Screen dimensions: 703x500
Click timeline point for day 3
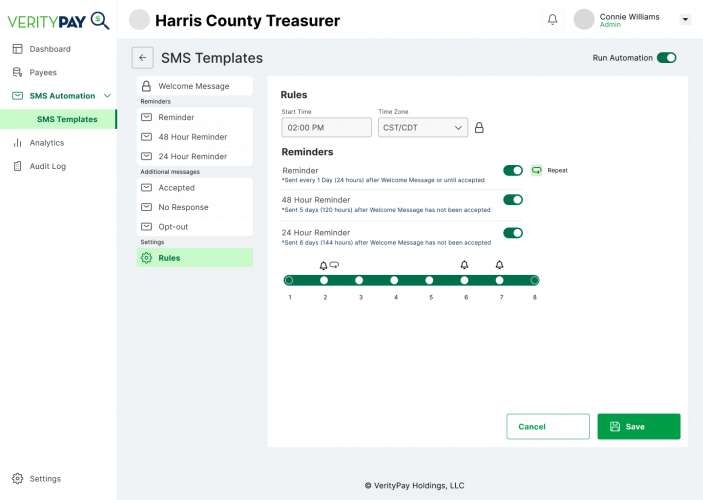click(359, 280)
